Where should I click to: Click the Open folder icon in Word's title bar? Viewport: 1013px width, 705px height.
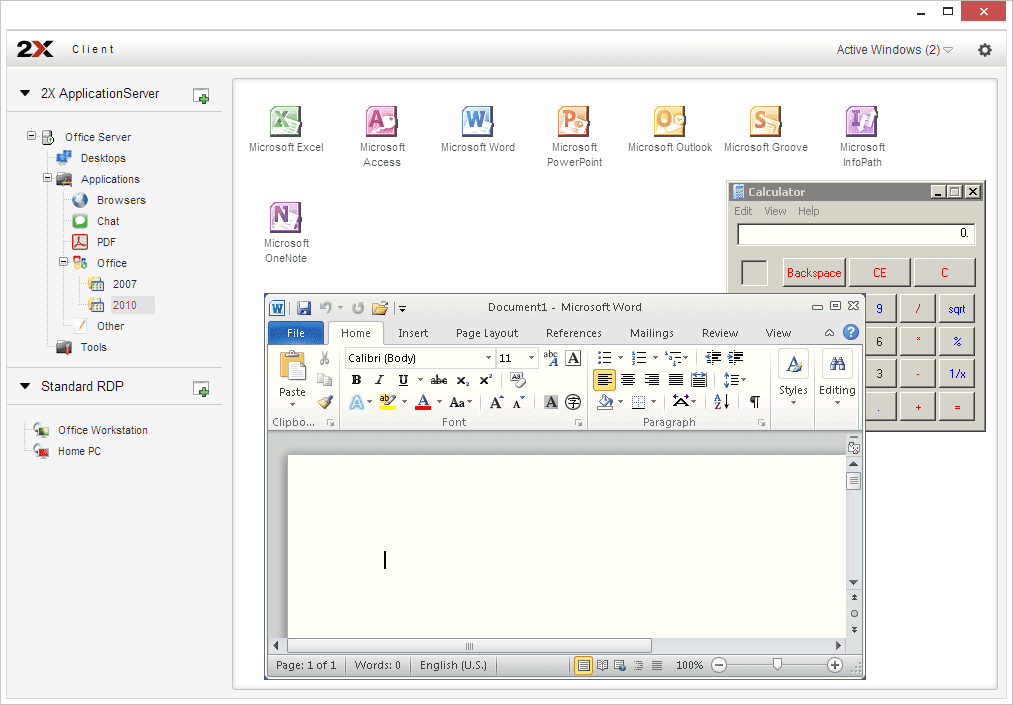click(380, 308)
